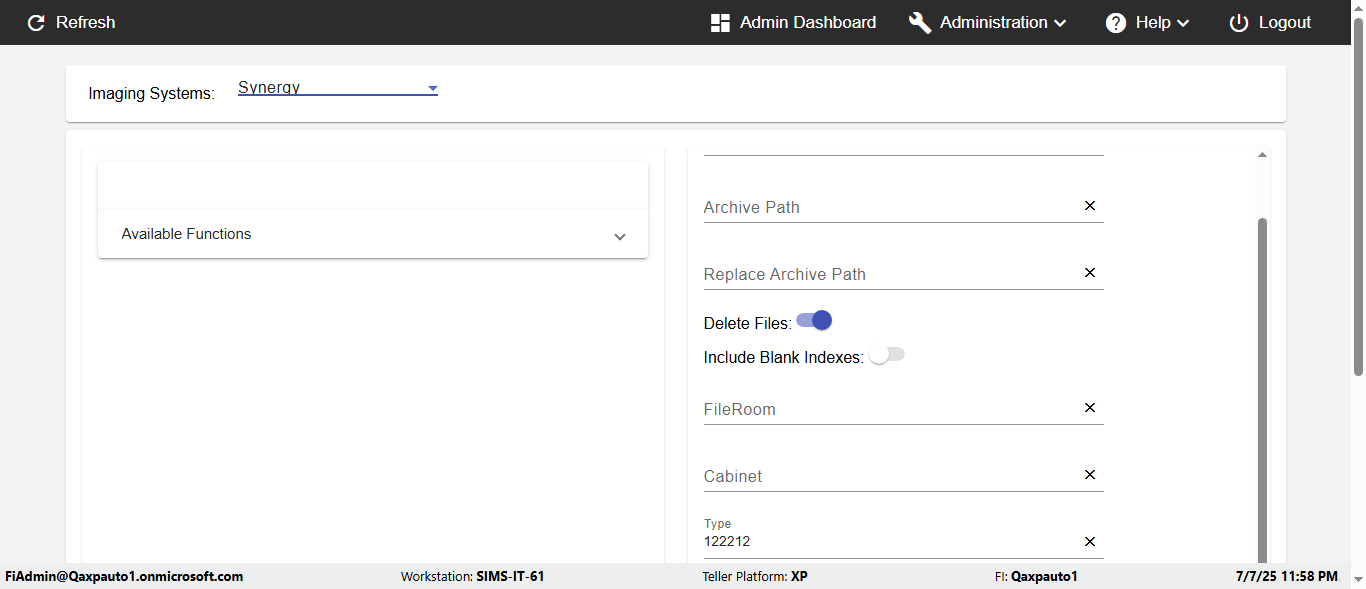Click the Logout button

pos(1284,23)
